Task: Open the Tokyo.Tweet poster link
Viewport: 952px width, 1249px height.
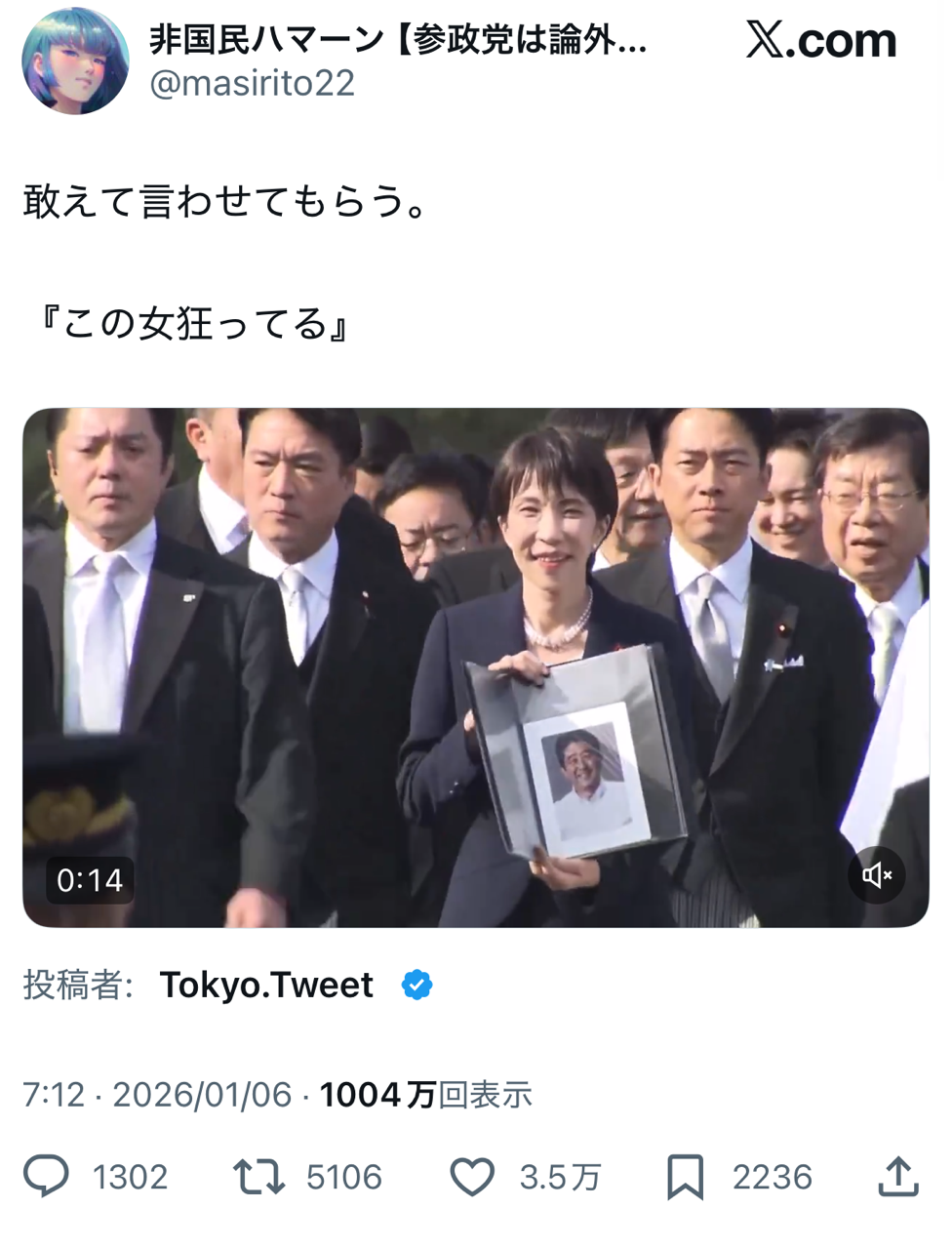Action: pyautogui.click(x=266, y=986)
